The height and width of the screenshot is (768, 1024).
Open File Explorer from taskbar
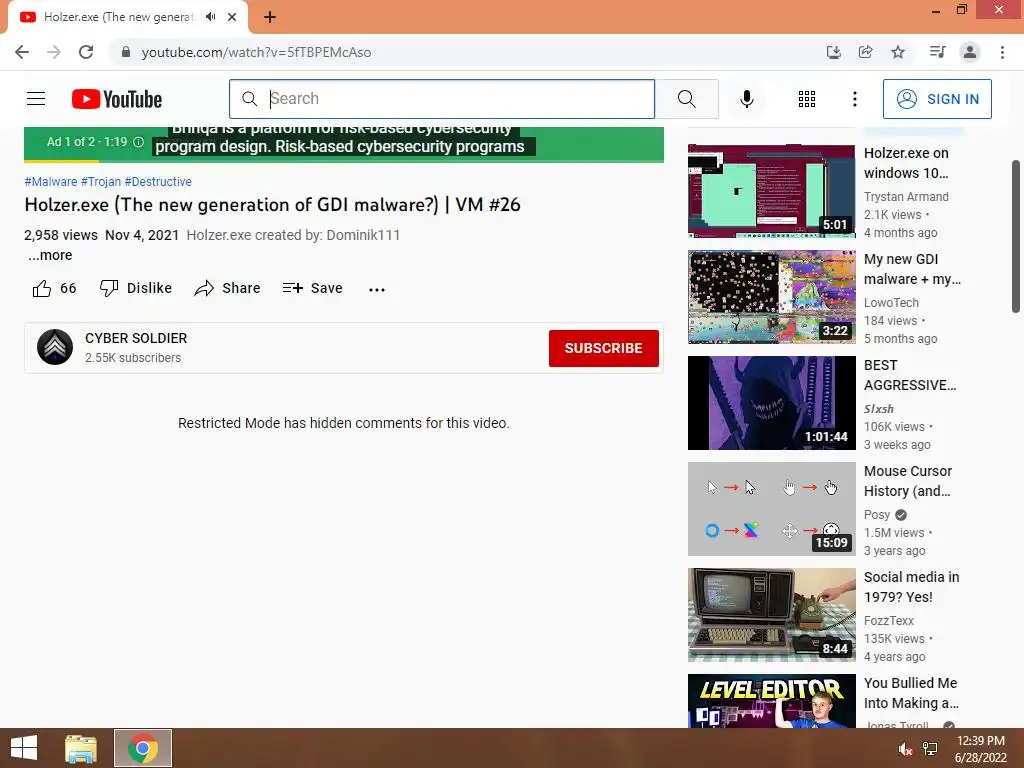(x=81, y=748)
